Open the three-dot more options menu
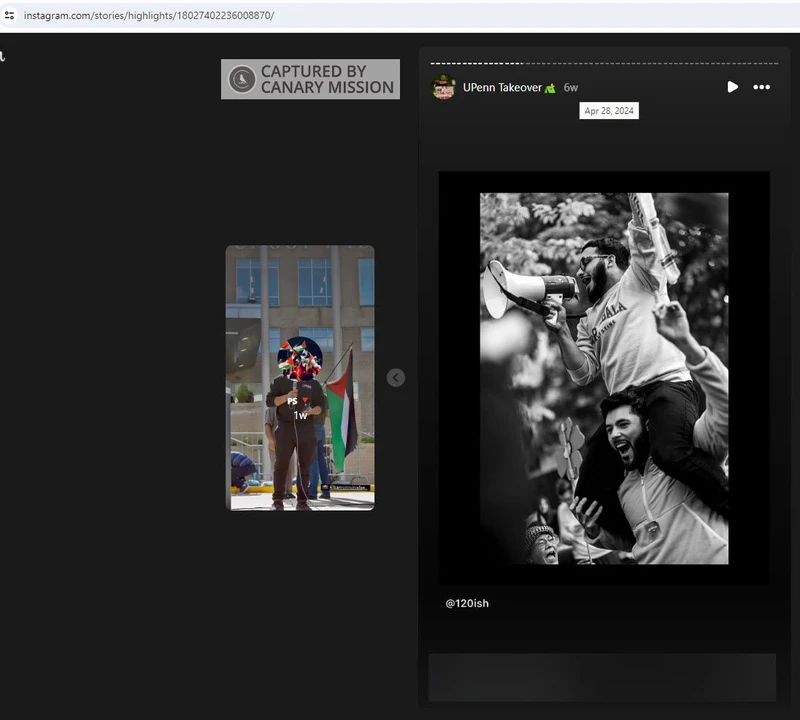The width and height of the screenshot is (800, 720). 762,87
